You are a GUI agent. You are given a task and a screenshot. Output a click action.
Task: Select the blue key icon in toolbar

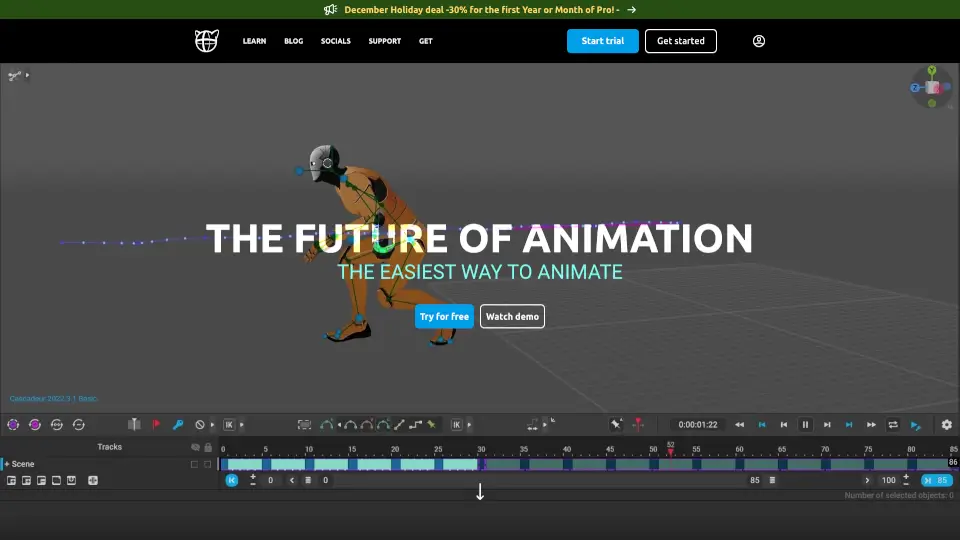click(178, 425)
